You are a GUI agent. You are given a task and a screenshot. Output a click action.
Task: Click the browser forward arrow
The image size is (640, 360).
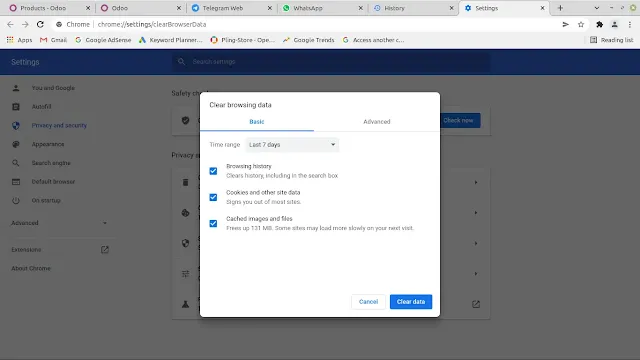[25, 24]
